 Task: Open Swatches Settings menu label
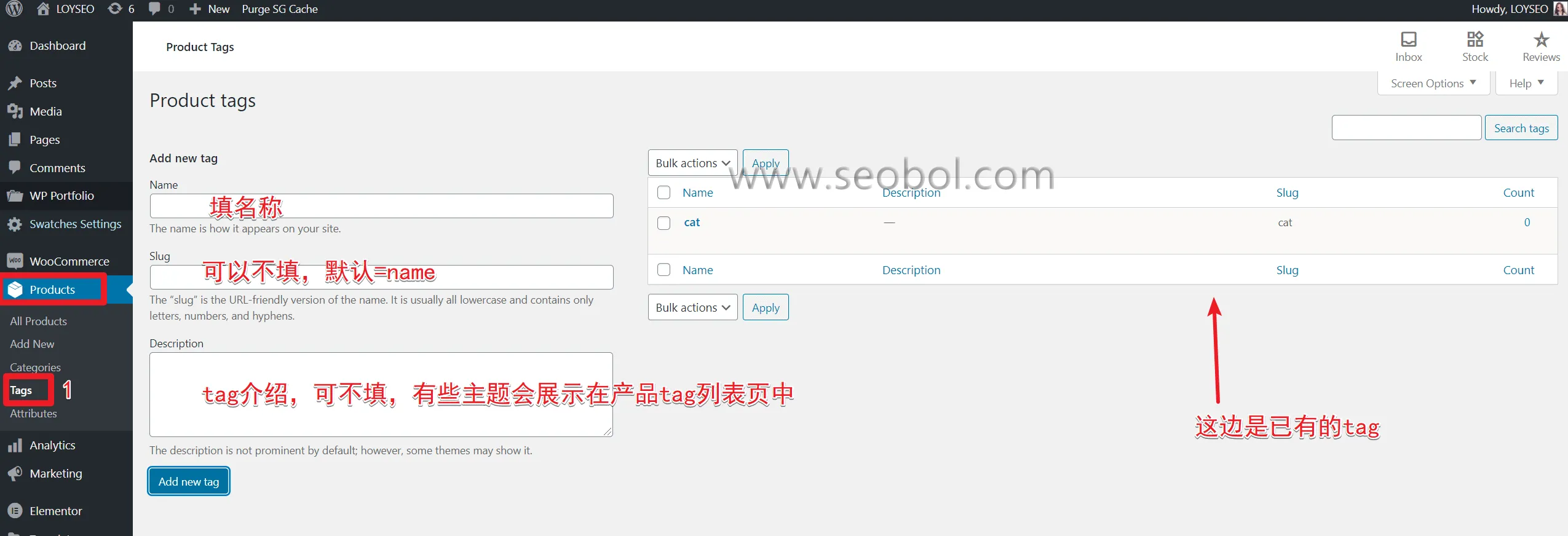(x=76, y=224)
